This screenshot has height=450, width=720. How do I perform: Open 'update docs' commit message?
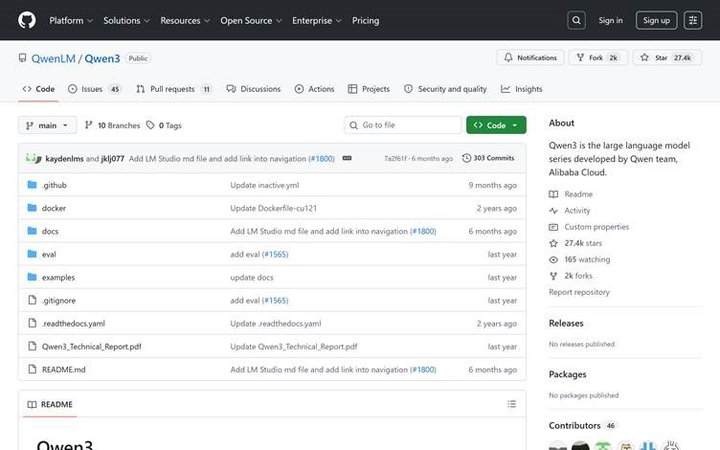252,277
